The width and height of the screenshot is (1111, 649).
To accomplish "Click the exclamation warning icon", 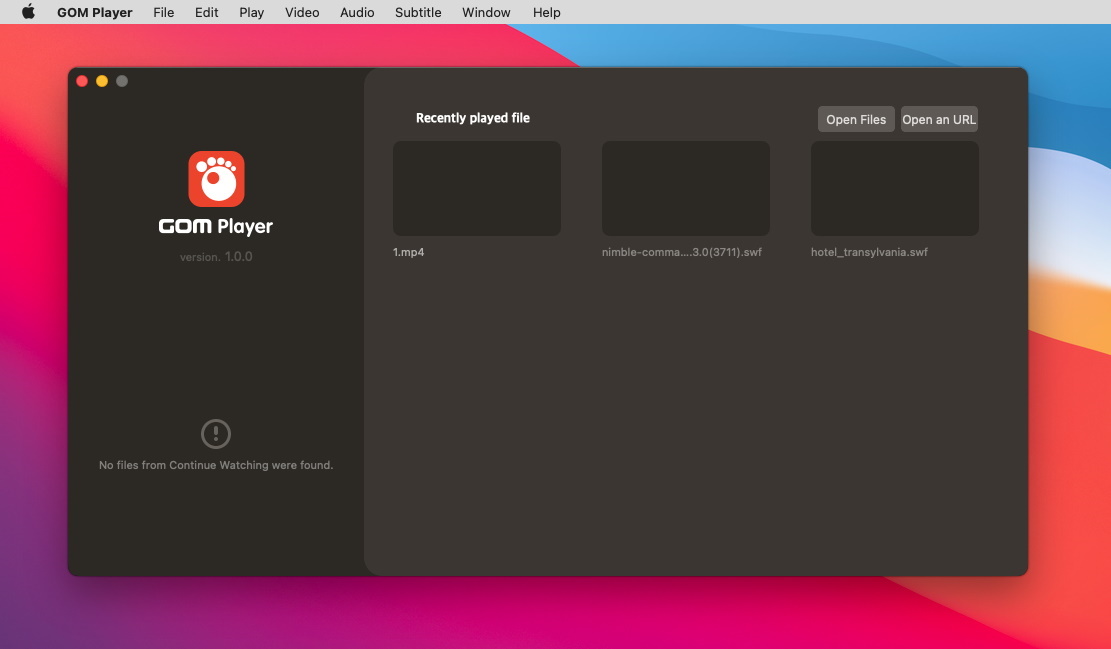I will click(215, 434).
